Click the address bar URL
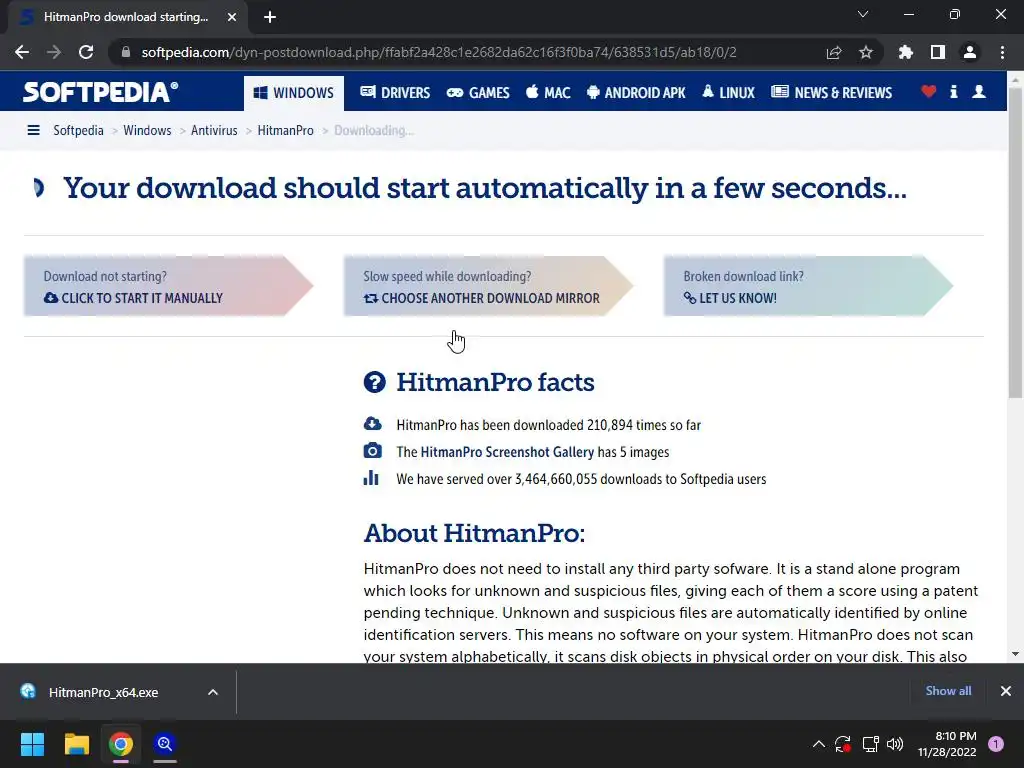The width and height of the screenshot is (1024, 768). tap(439, 52)
